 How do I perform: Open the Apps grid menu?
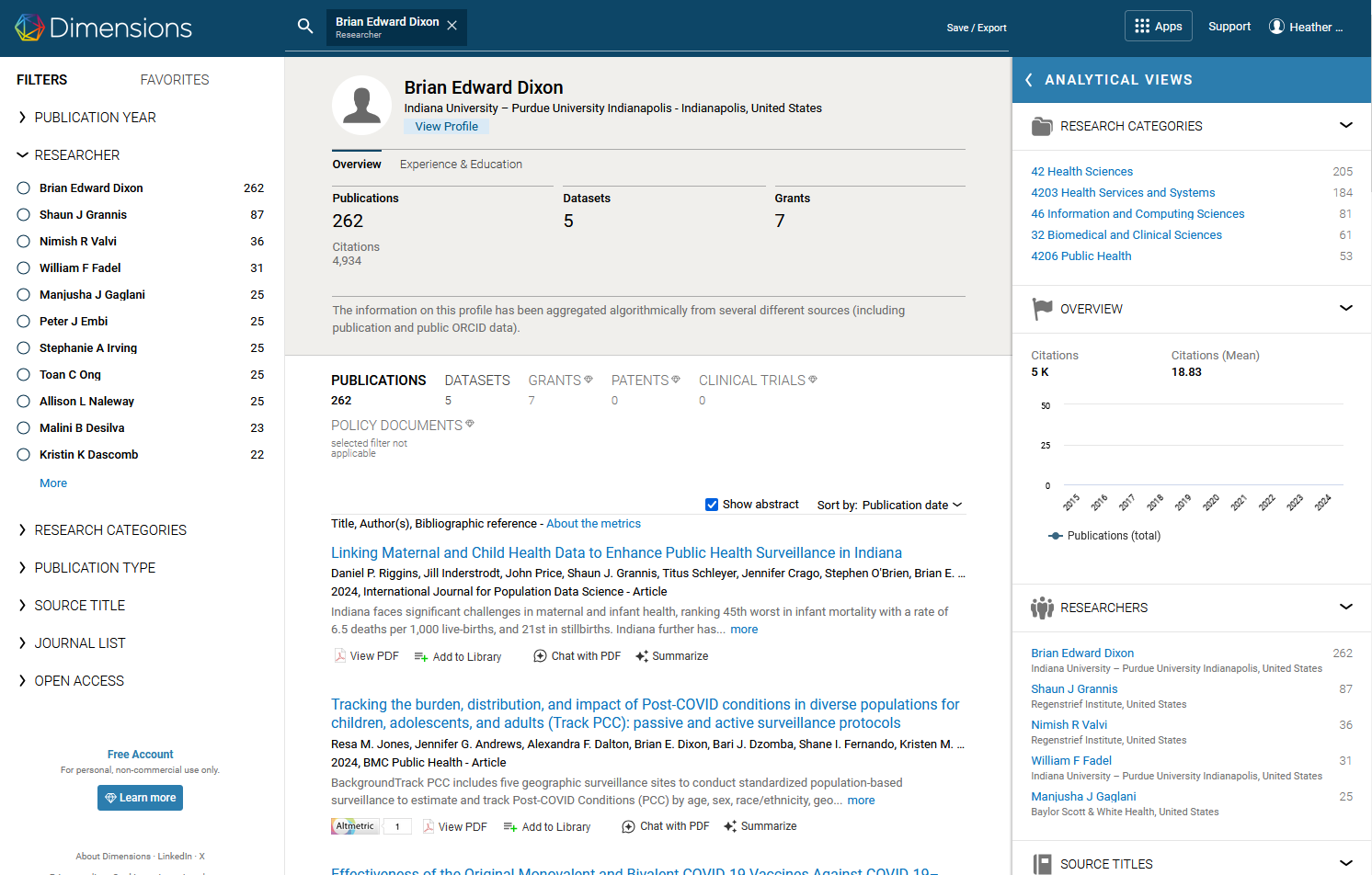point(1158,26)
